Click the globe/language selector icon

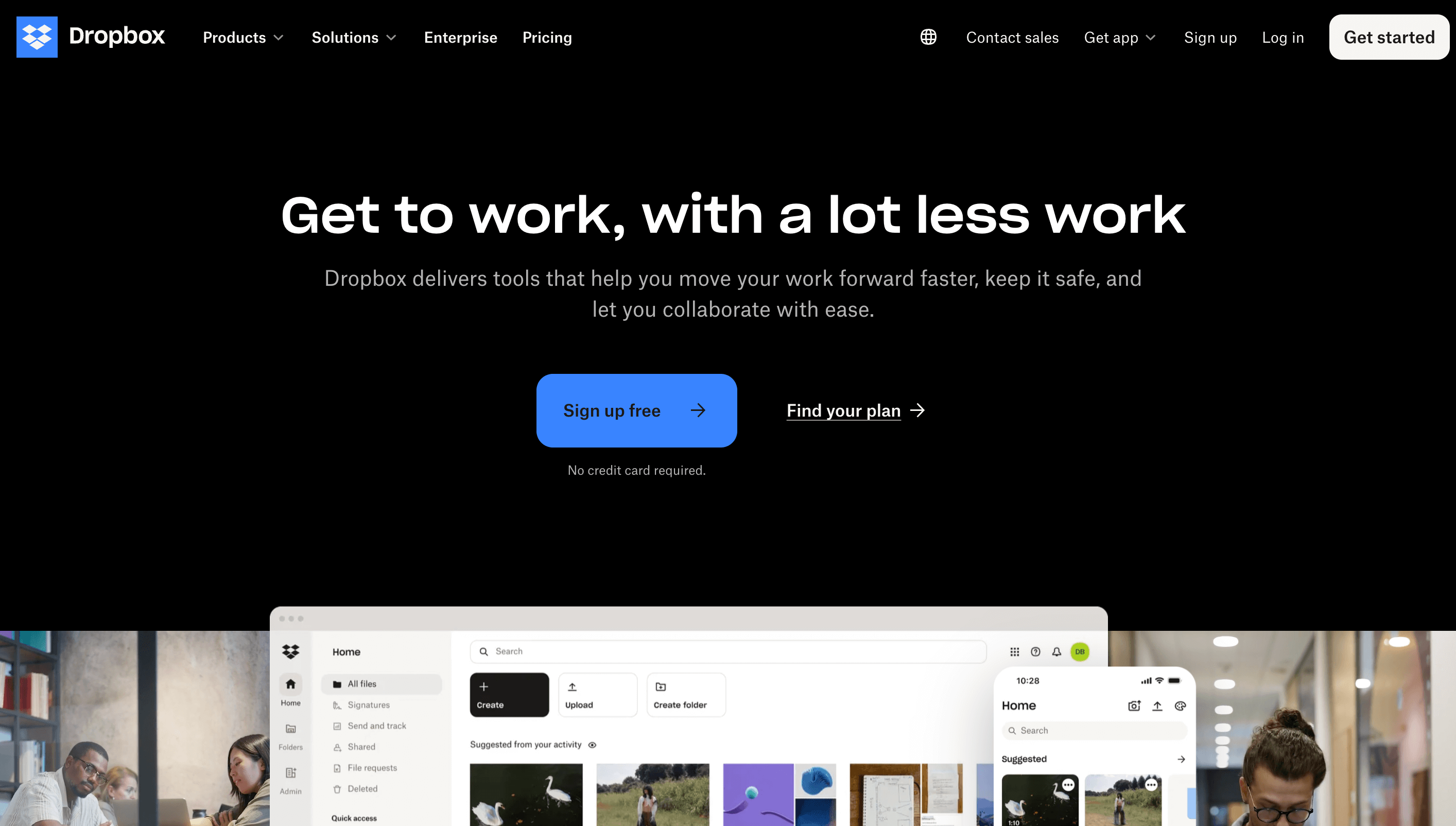[x=928, y=37]
